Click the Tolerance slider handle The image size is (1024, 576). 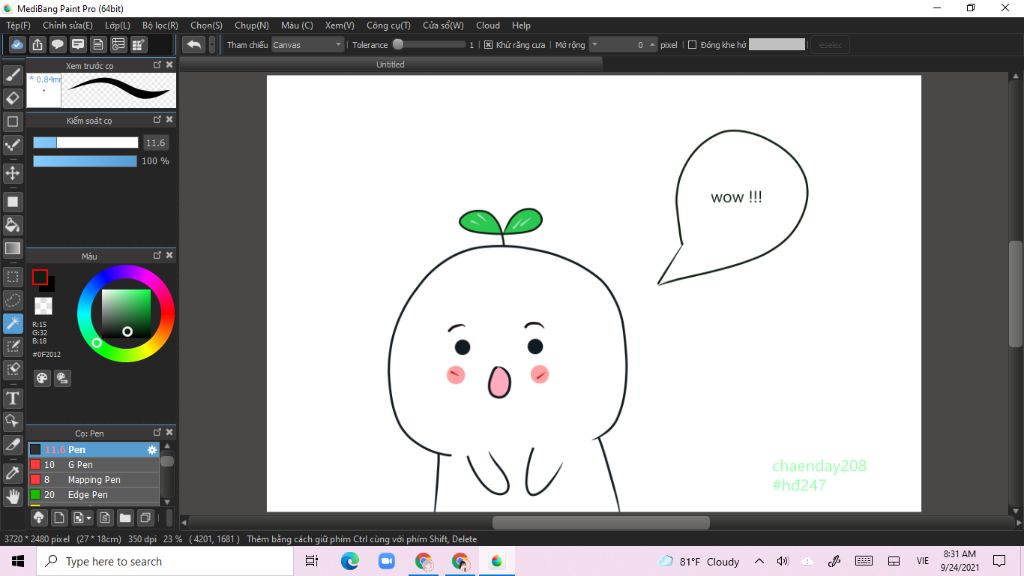tap(398, 44)
